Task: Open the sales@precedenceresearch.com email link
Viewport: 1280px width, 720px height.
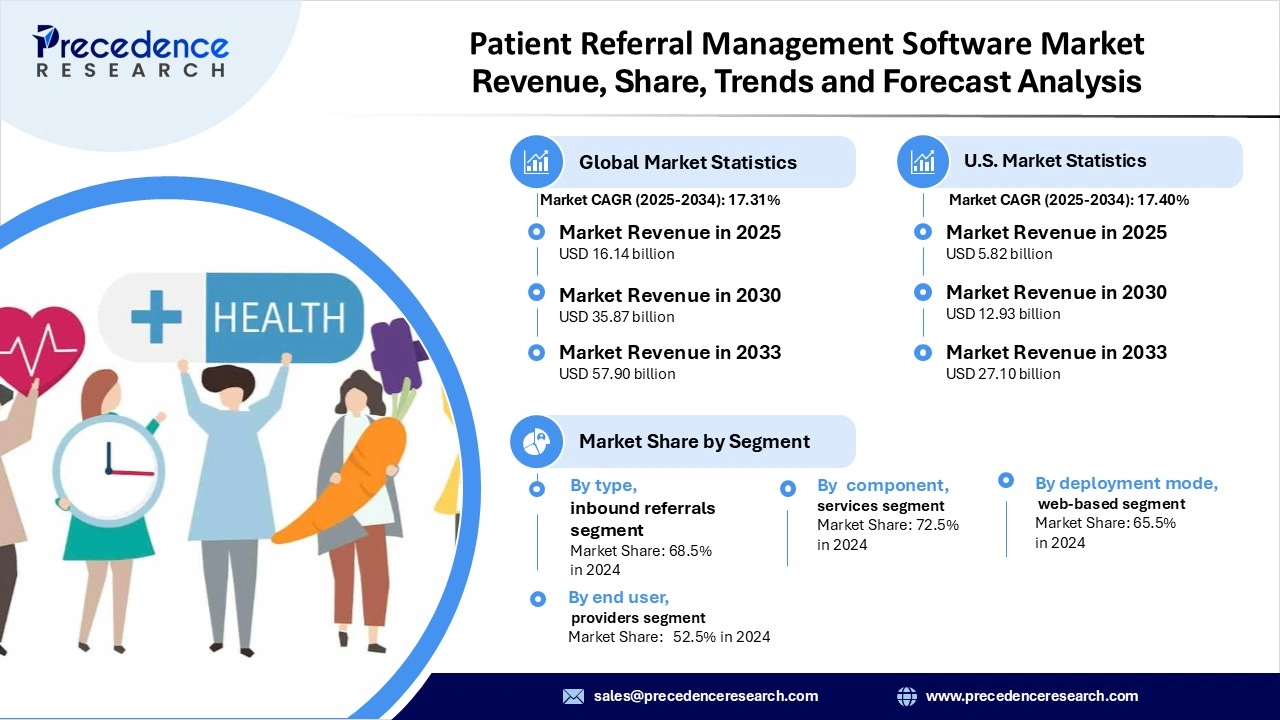Action: 705,696
